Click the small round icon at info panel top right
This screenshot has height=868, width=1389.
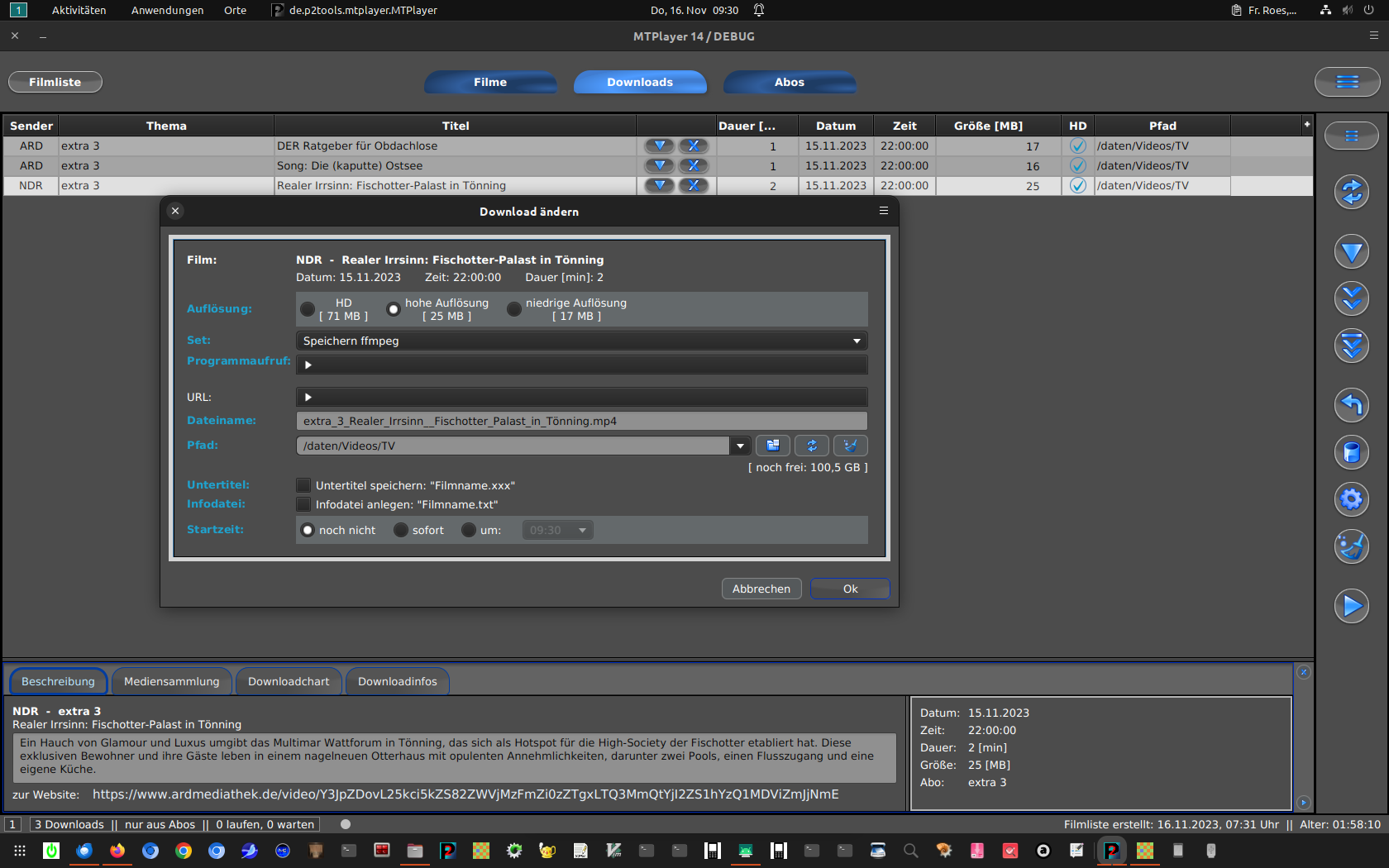pos(1304,672)
